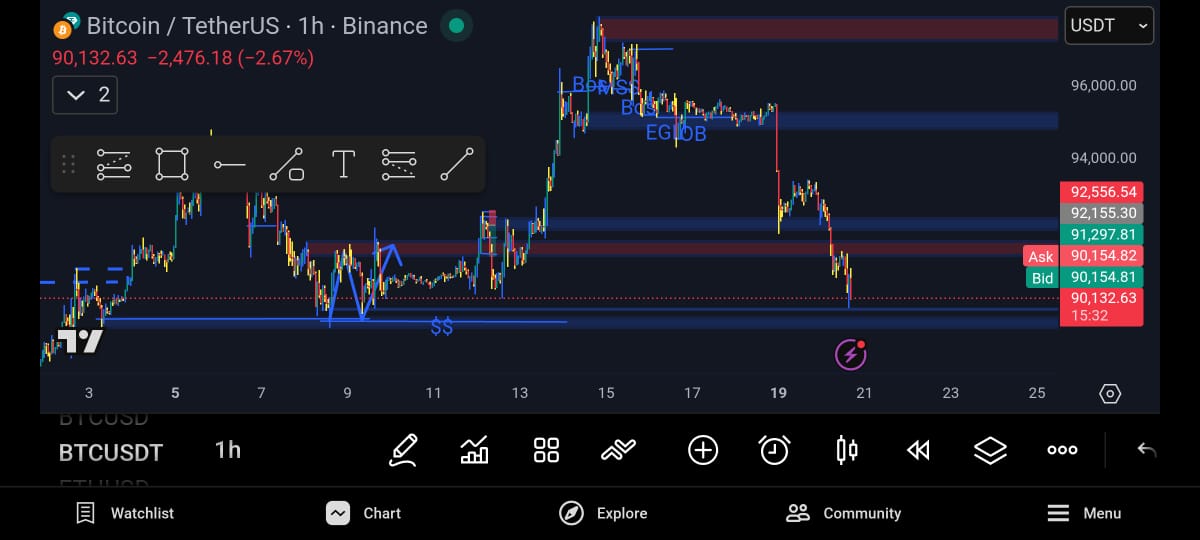
Task: Select the plain trend line tool
Action: (457, 164)
